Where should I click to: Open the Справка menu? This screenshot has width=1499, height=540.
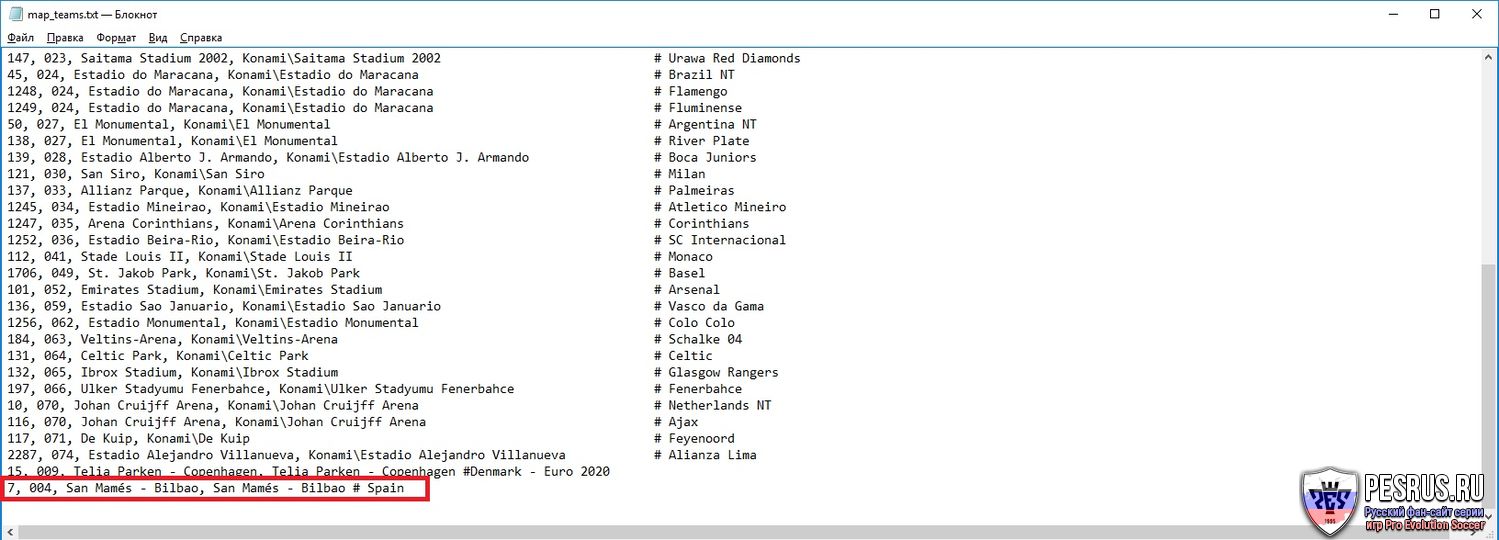pyautogui.click(x=201, y=38)
